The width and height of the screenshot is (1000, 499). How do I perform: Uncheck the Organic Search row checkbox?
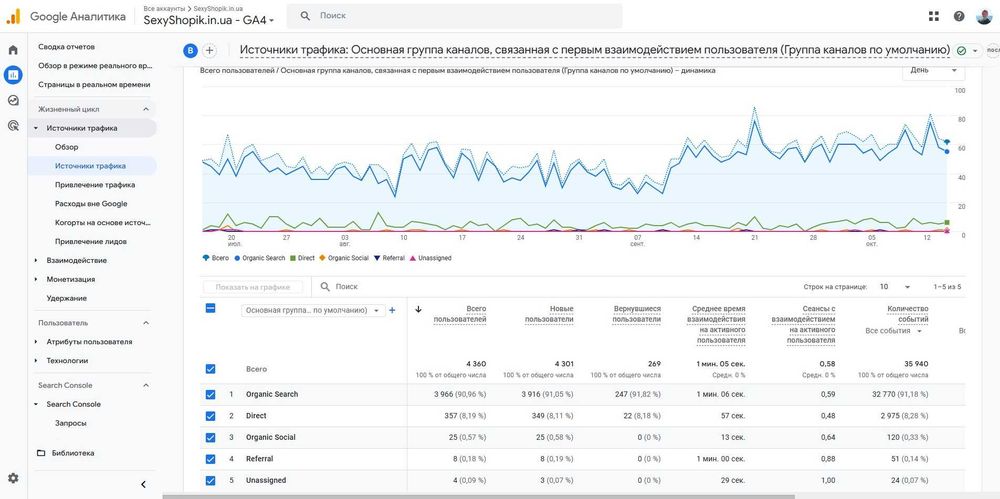pos(210,394)
